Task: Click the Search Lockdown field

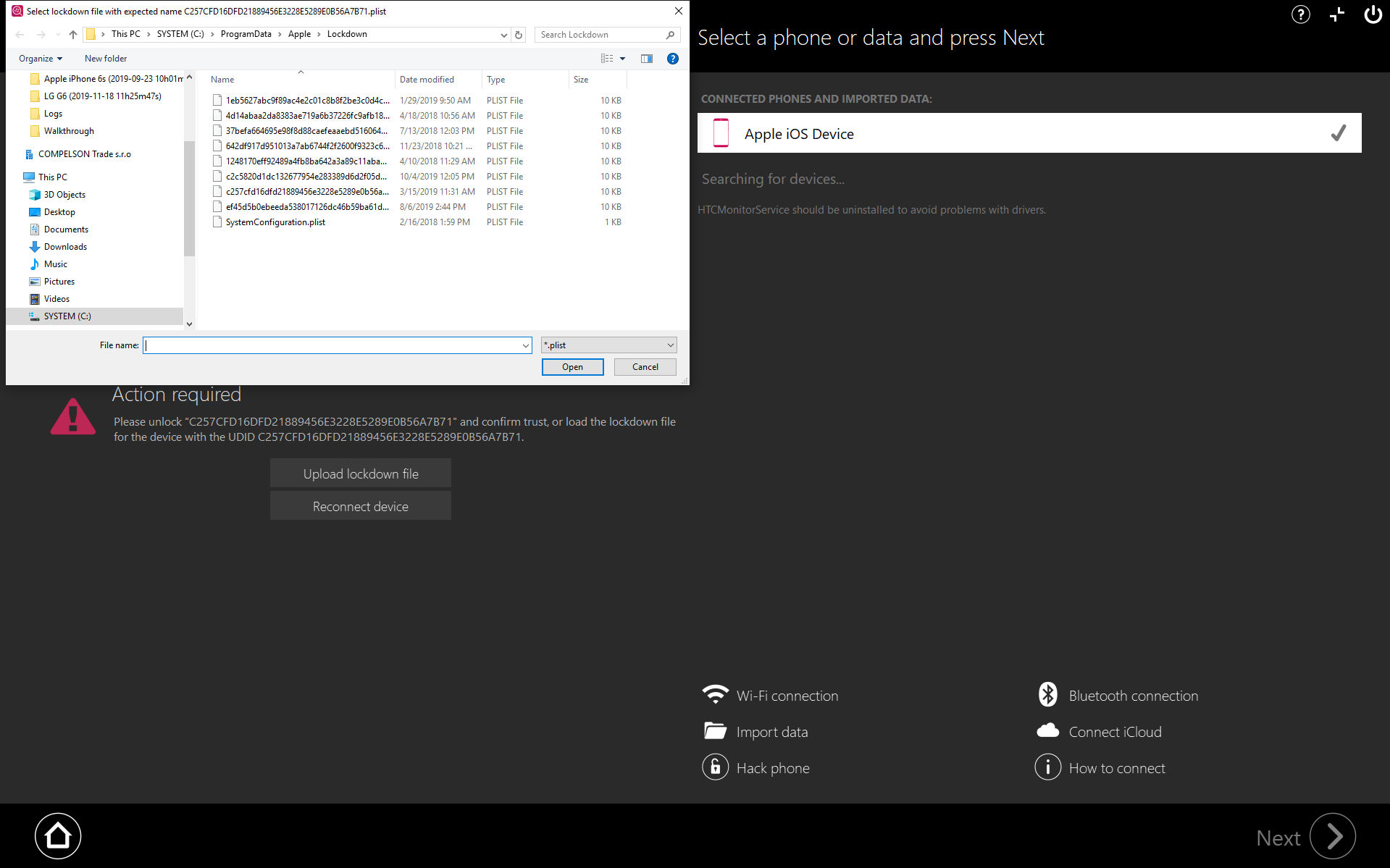Action: [x=607, y=35]
